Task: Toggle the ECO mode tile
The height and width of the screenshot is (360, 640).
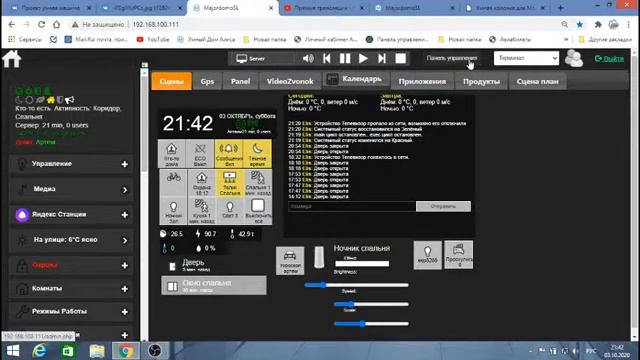Action: coord(200,154)
